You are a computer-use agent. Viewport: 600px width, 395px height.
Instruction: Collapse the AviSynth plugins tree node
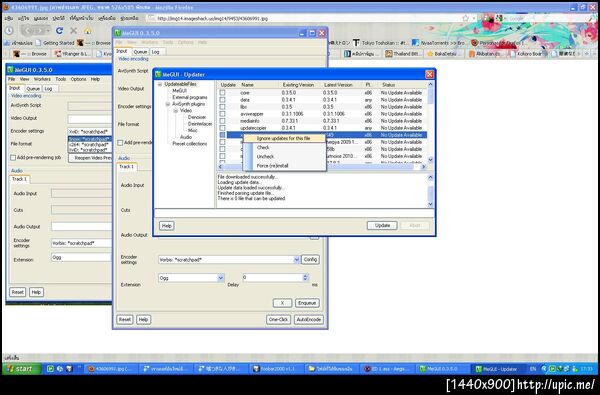click(x=168, y=104)
